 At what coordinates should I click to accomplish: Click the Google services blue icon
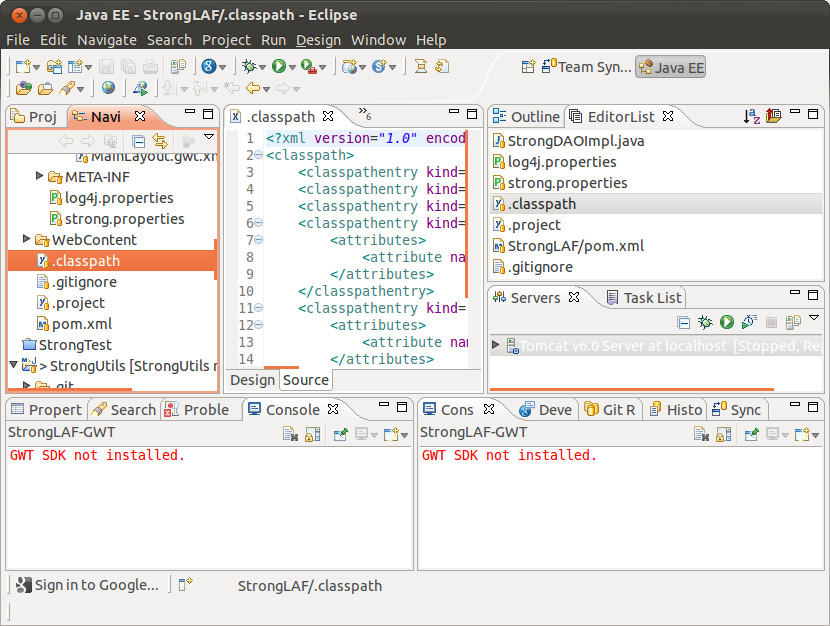208,67
